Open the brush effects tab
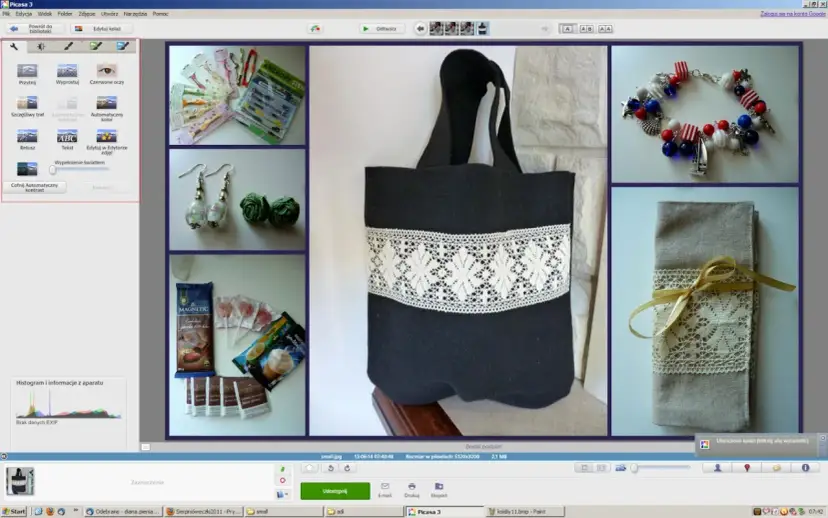This screenshot has width=828, height=518. [x=68, y=46]
